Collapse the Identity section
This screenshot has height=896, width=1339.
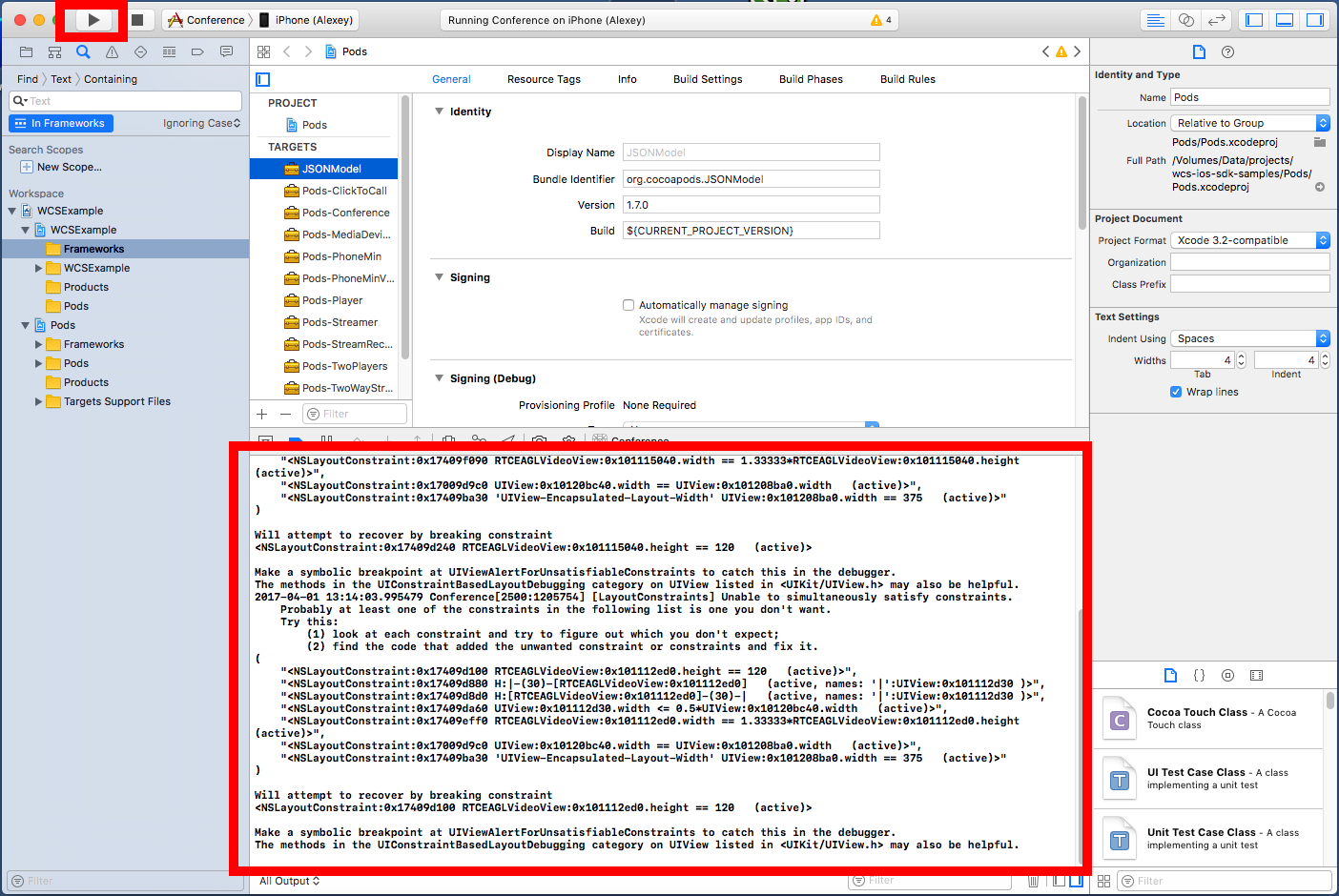[439, 112]
